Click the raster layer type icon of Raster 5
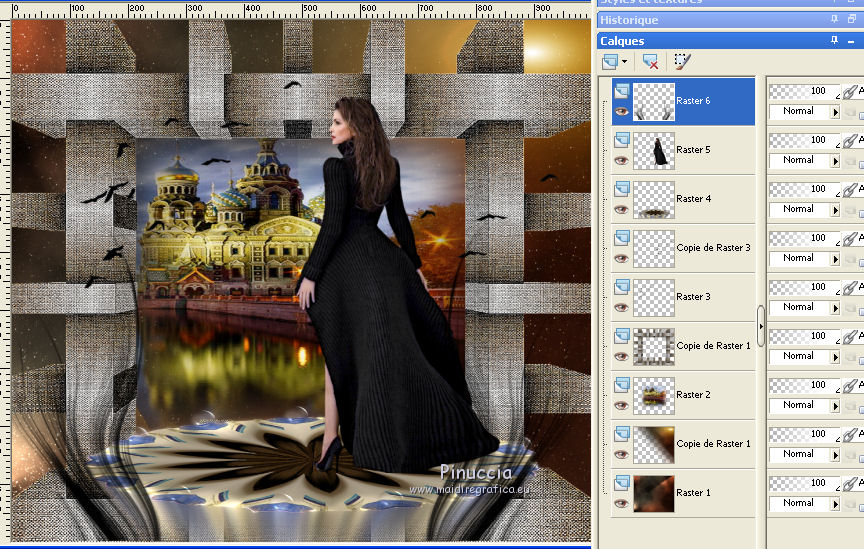864x549 pixels. 622,139
